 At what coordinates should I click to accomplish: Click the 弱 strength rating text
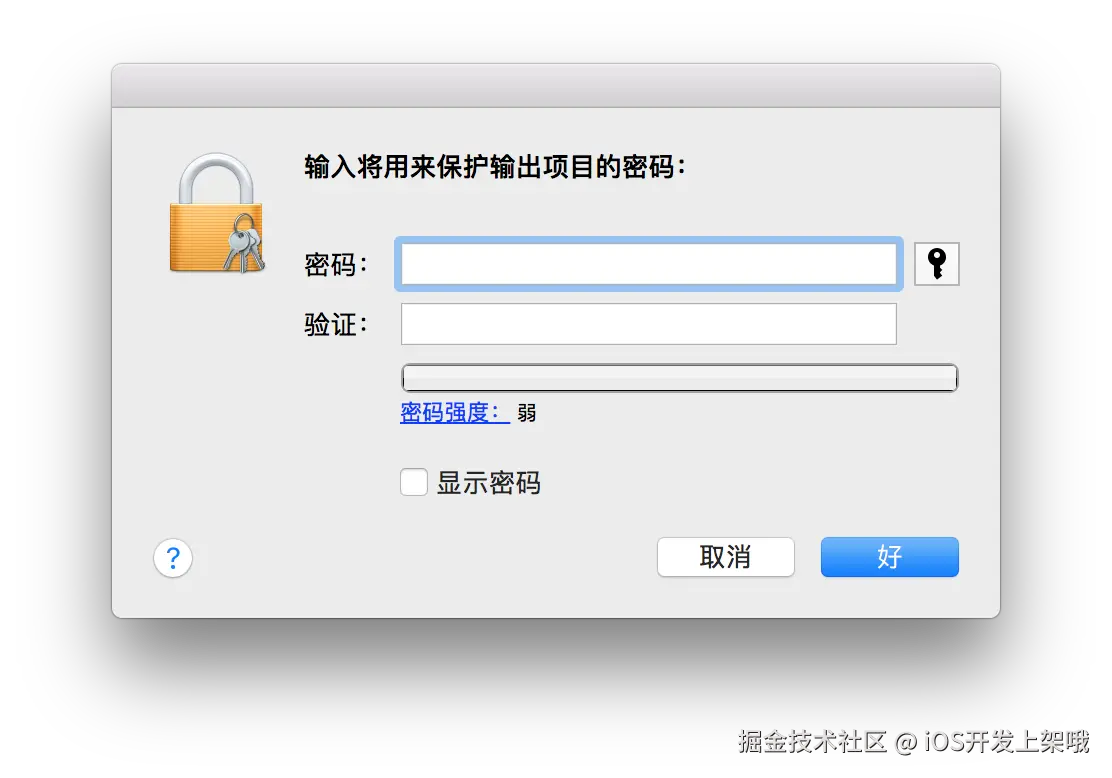[x=526, y=413]
